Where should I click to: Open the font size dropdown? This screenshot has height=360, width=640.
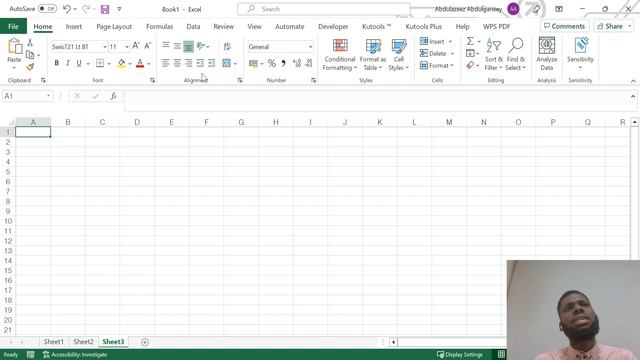point(127,47)
